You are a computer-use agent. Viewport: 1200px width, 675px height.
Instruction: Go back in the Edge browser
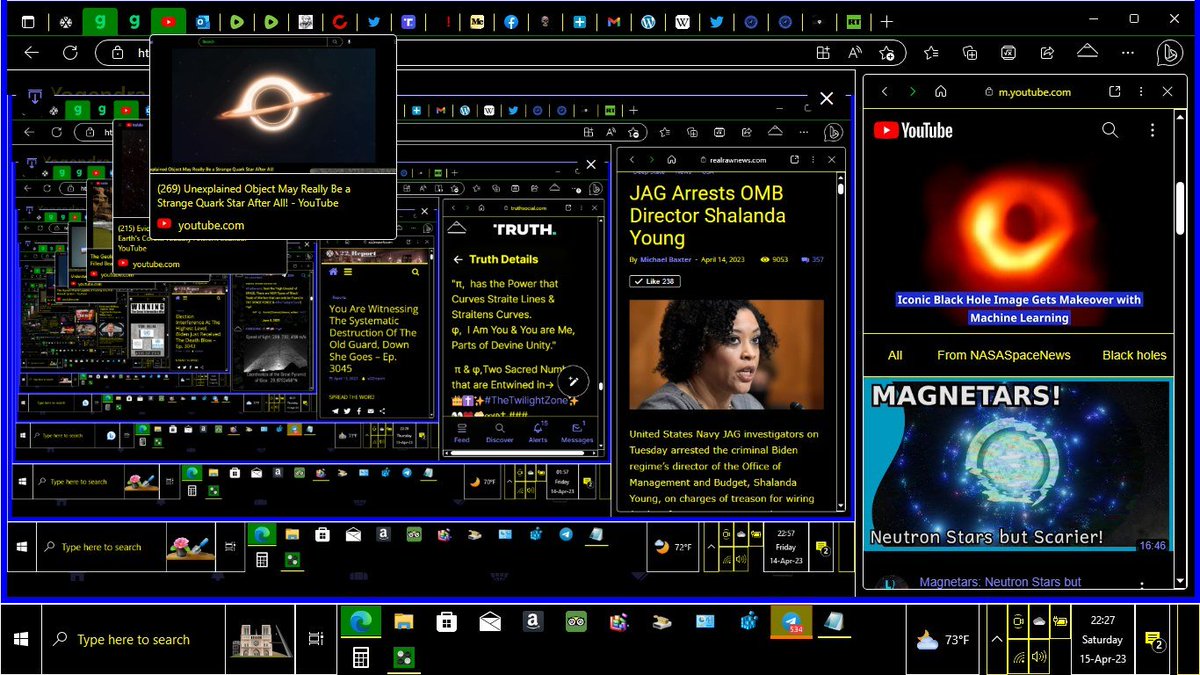[x=32, y=53]
